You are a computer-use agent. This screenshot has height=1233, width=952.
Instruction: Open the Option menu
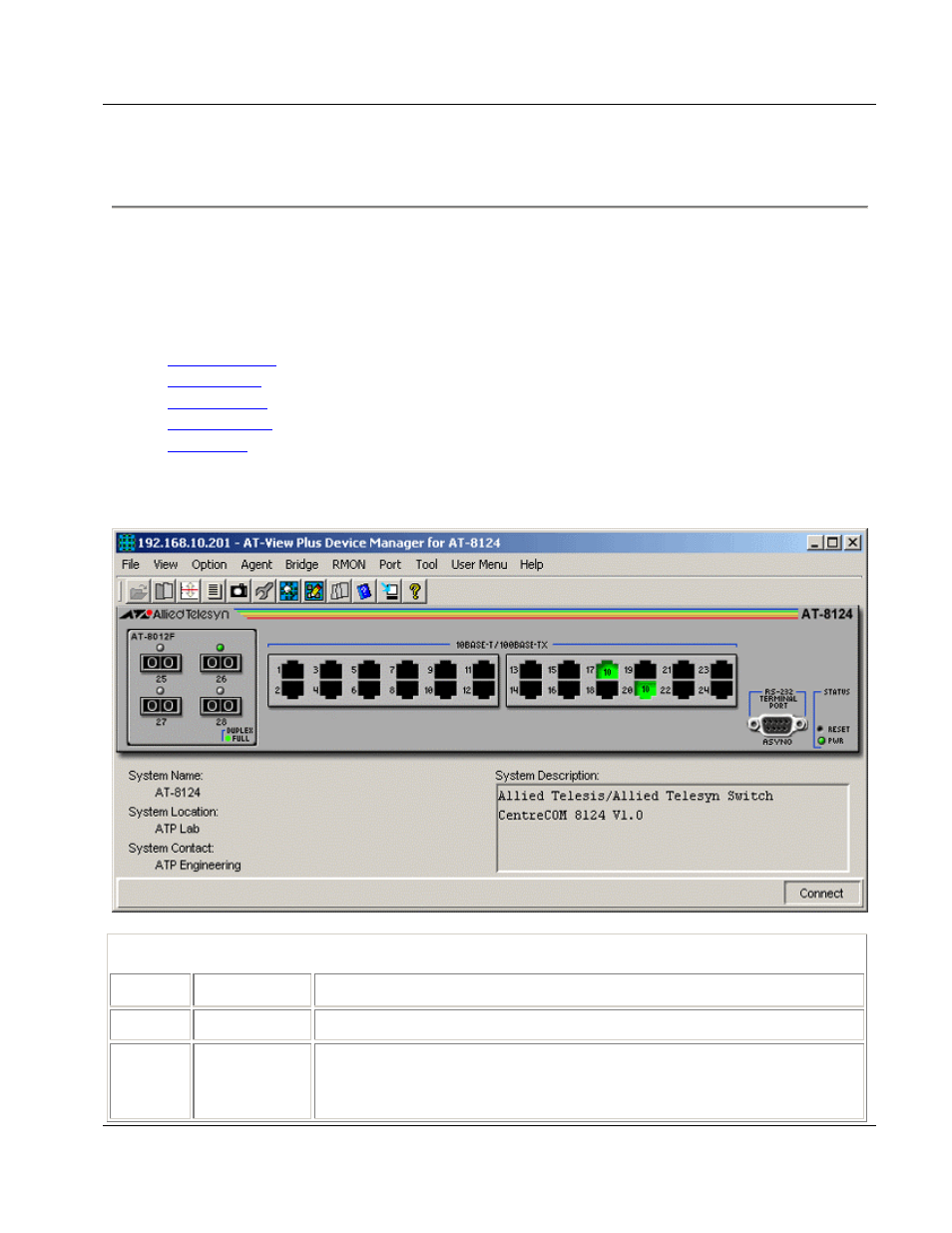pos(210,564)
